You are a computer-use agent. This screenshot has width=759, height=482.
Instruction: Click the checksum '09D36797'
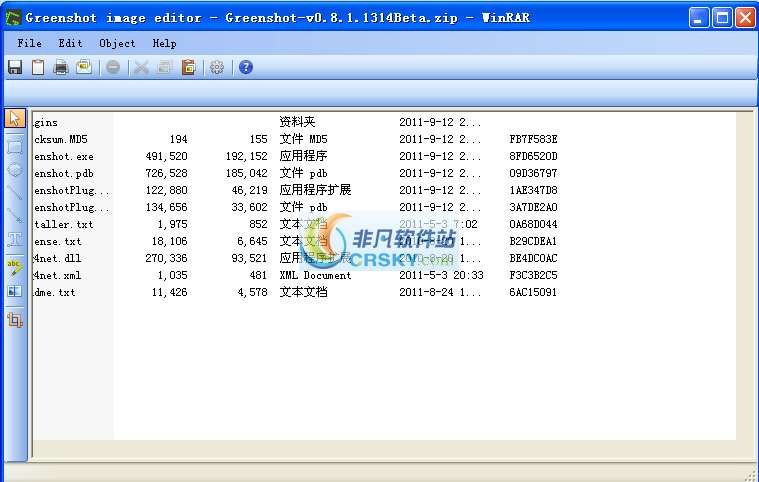(533, 173)
